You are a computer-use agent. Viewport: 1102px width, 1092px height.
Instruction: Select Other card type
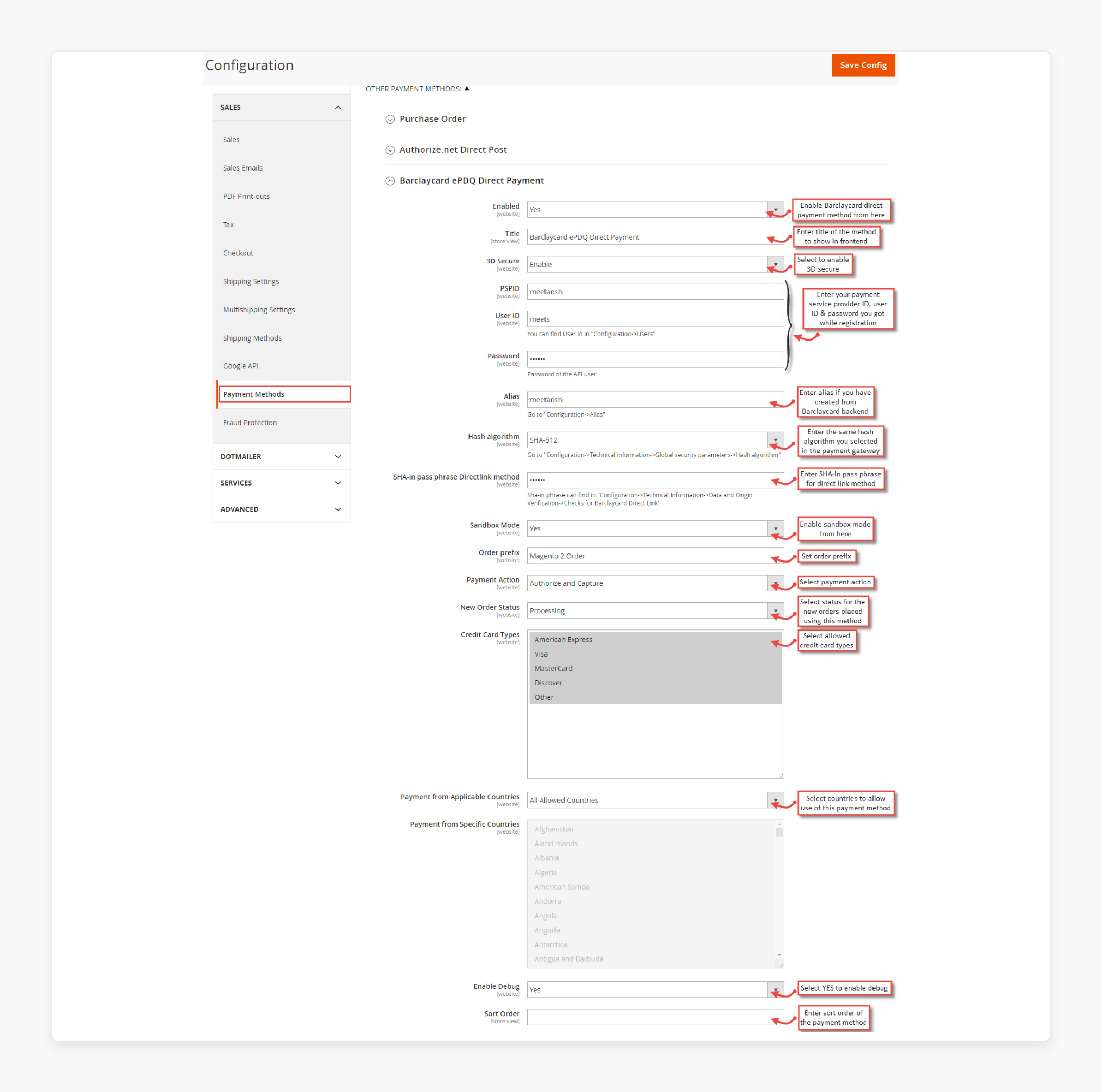pos(655,697)
